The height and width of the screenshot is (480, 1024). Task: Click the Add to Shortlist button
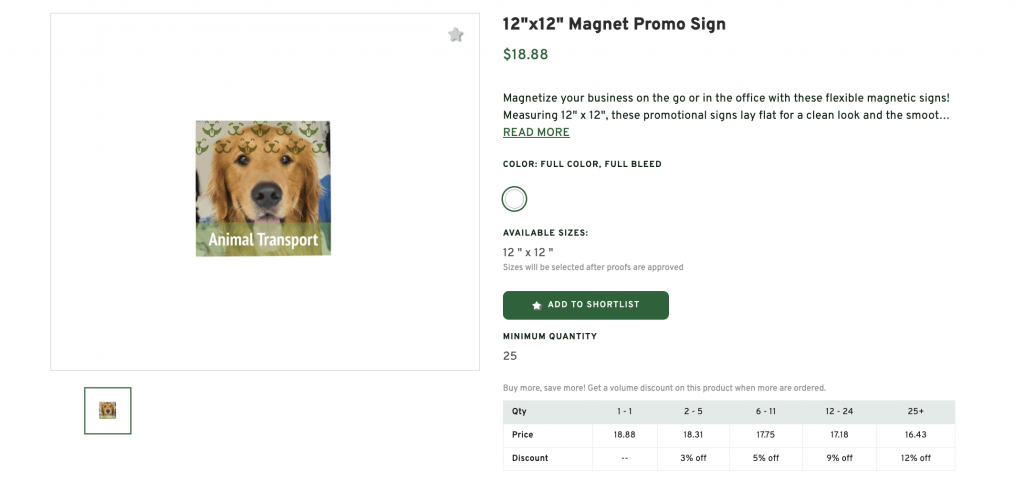(x=585, y=305)
